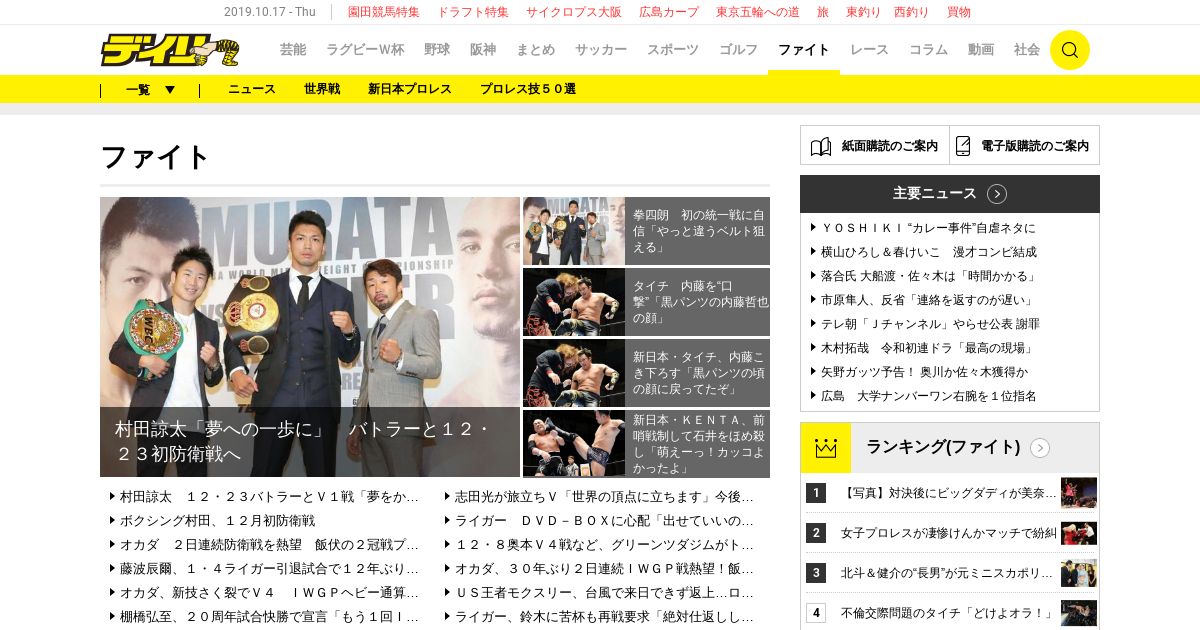
Task: Click arrow circle beside ランキング(ファイト)
Action: click(1040, 448)
